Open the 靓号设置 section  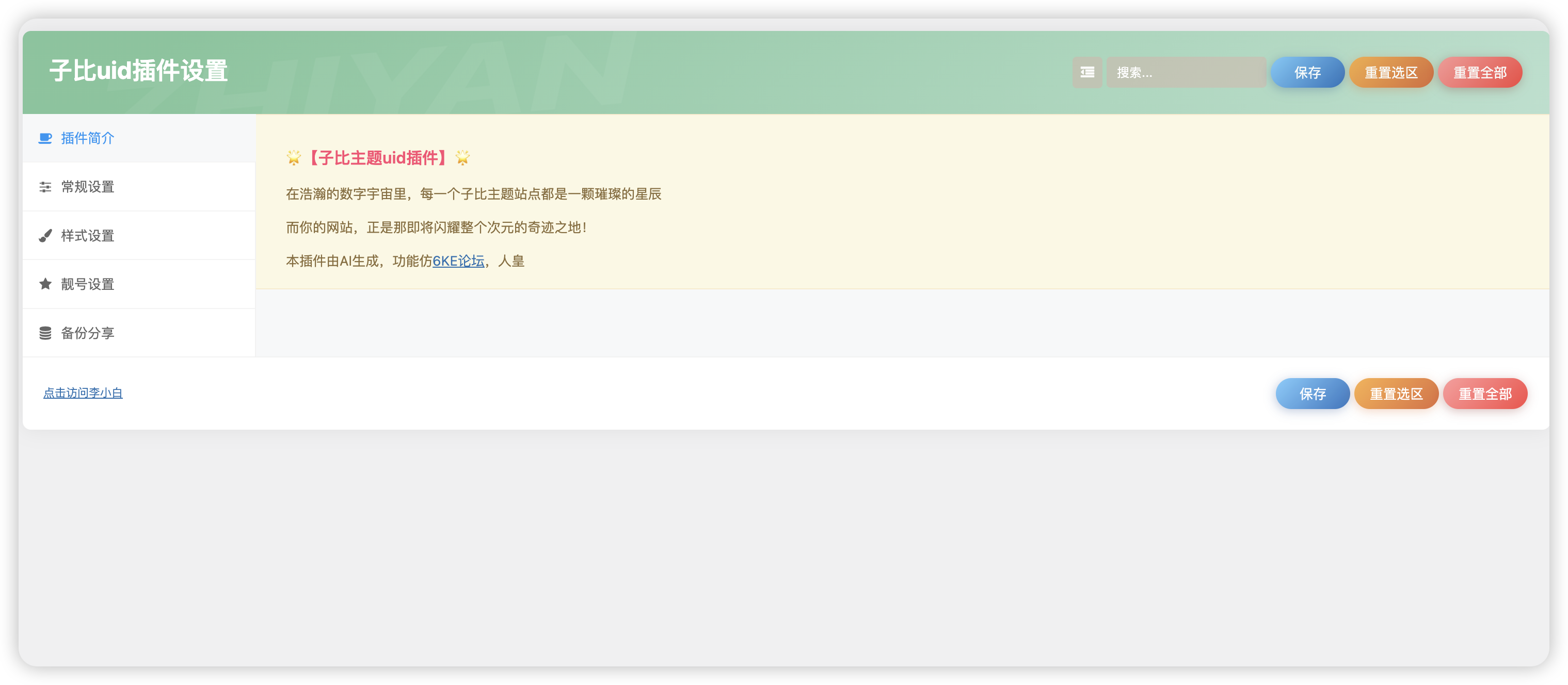point(87,284)
